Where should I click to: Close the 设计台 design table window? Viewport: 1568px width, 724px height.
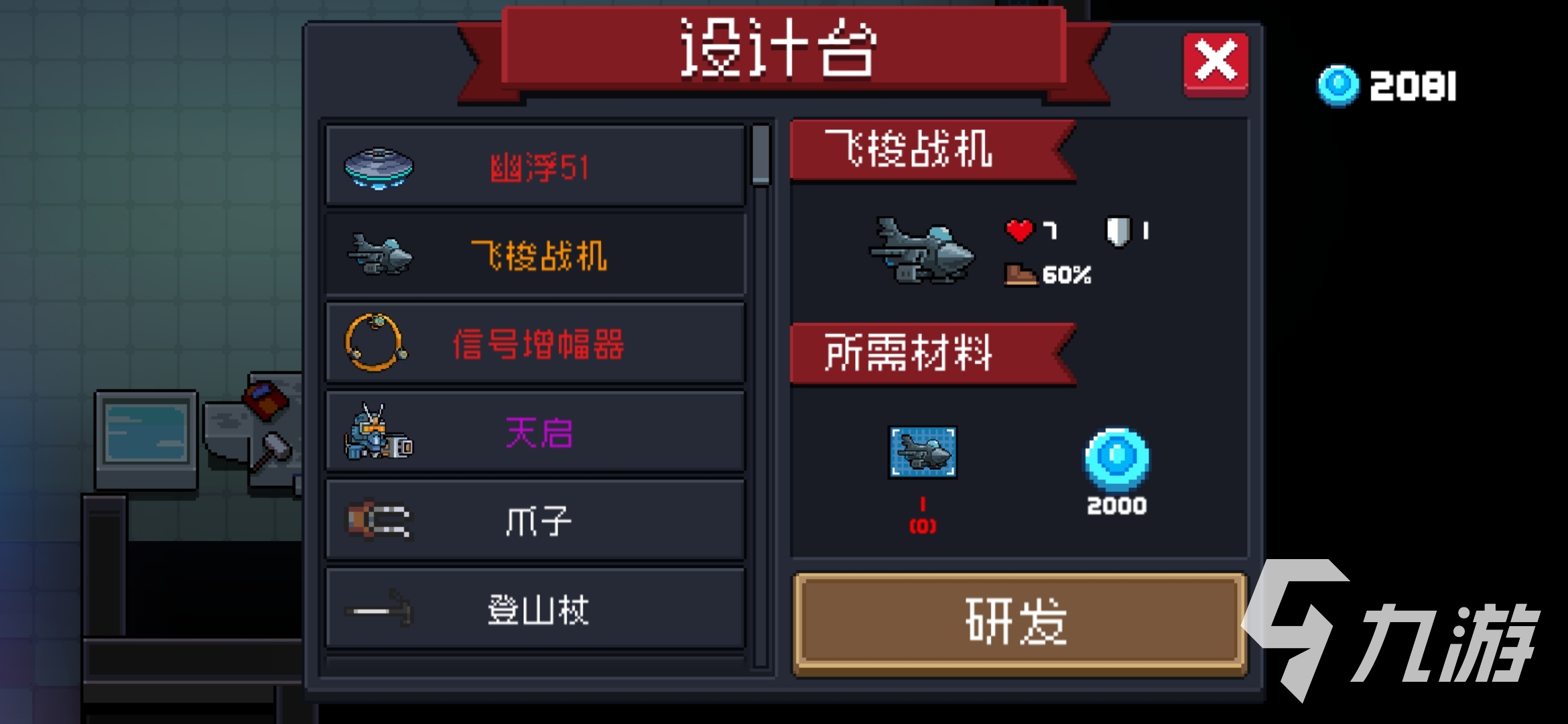[1216, 63]
